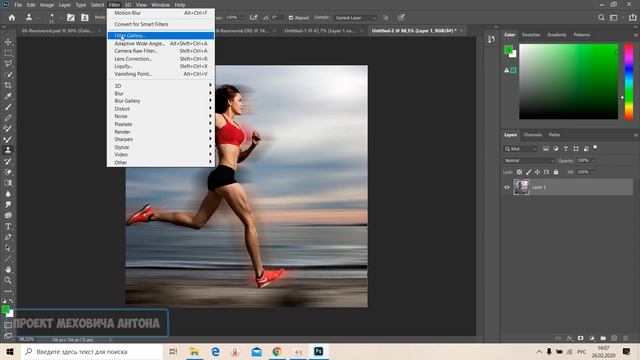
Task: Choose Camera Raw Filter menu item
Action: click(x=161, y=51)
